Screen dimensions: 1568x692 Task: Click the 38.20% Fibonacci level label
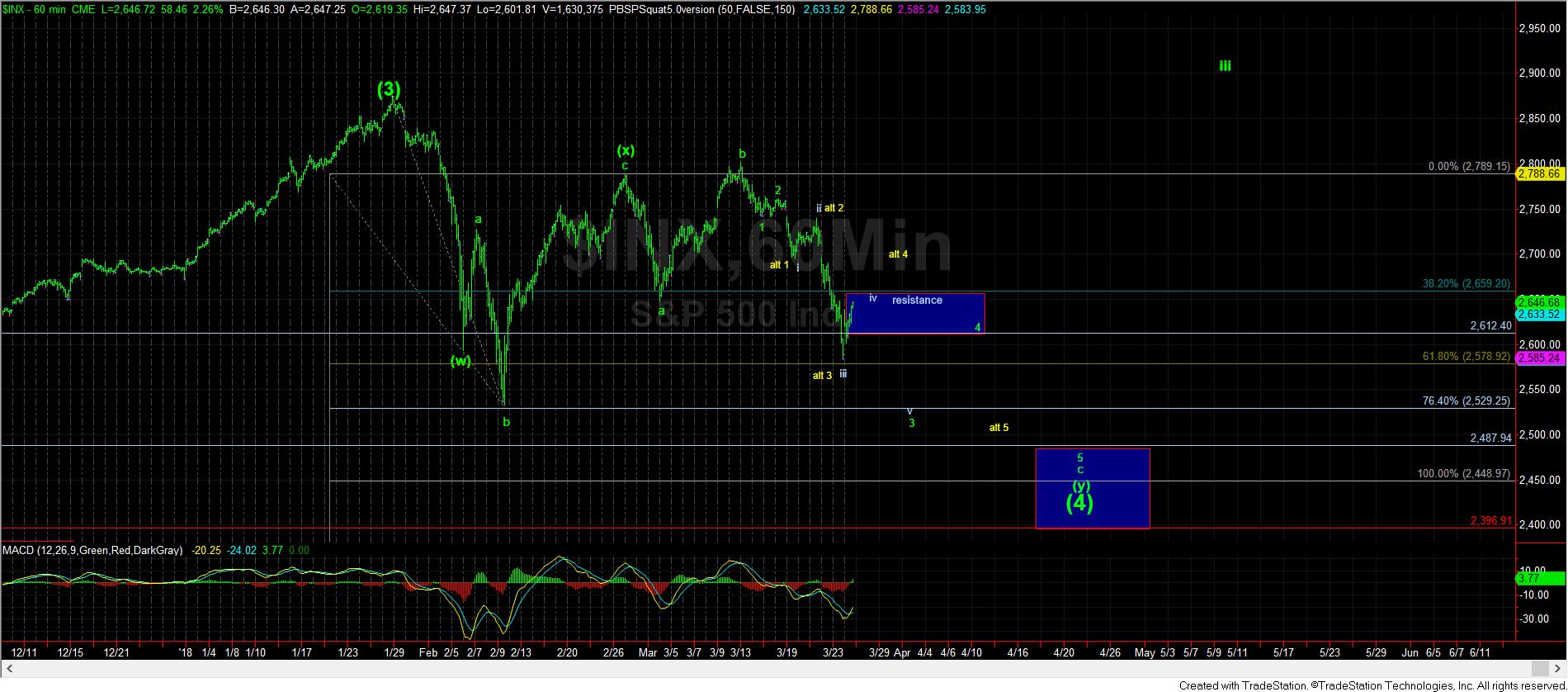point(1466,283)
